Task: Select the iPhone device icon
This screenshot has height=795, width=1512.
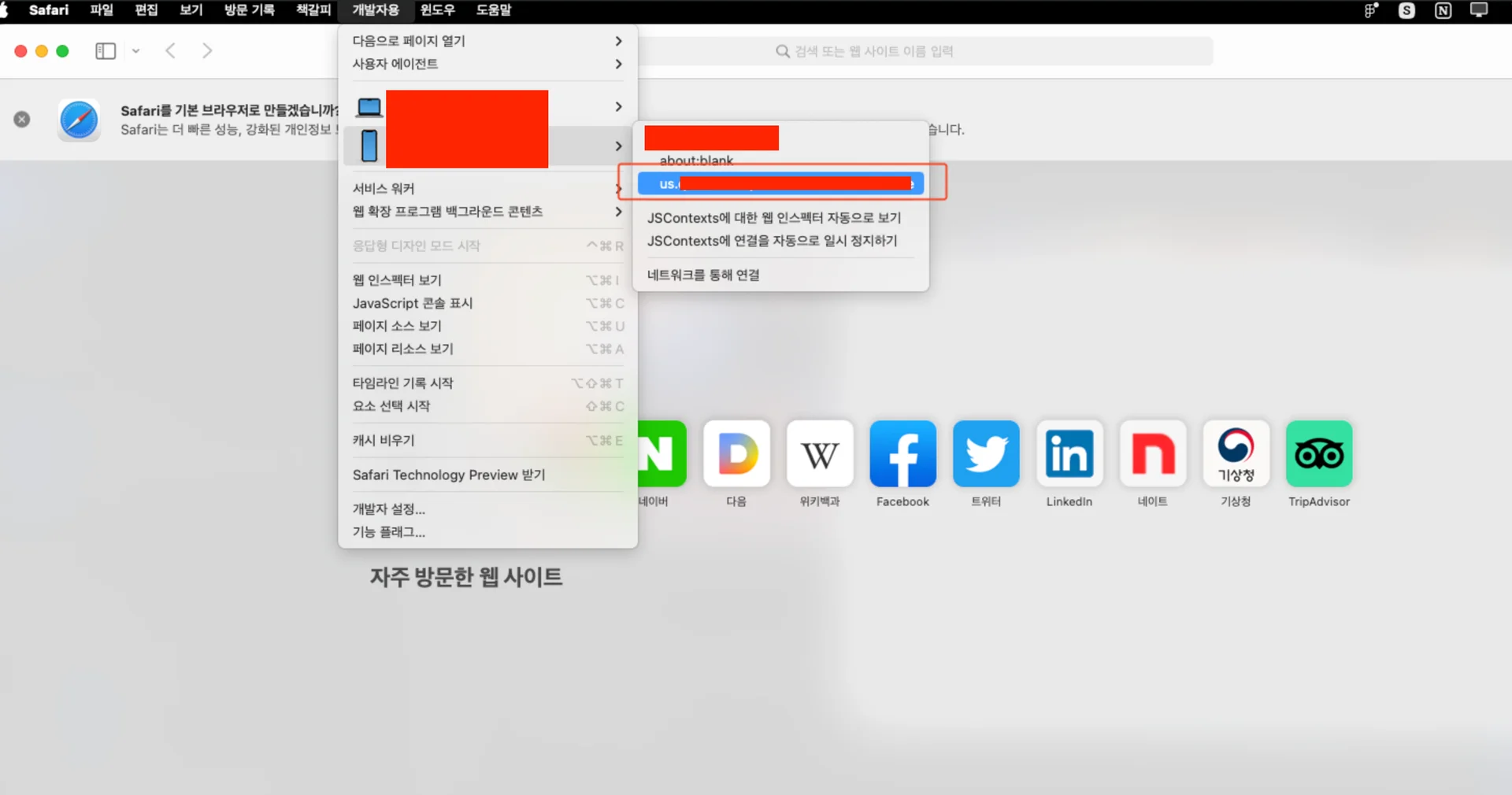Action: (369, 146)
